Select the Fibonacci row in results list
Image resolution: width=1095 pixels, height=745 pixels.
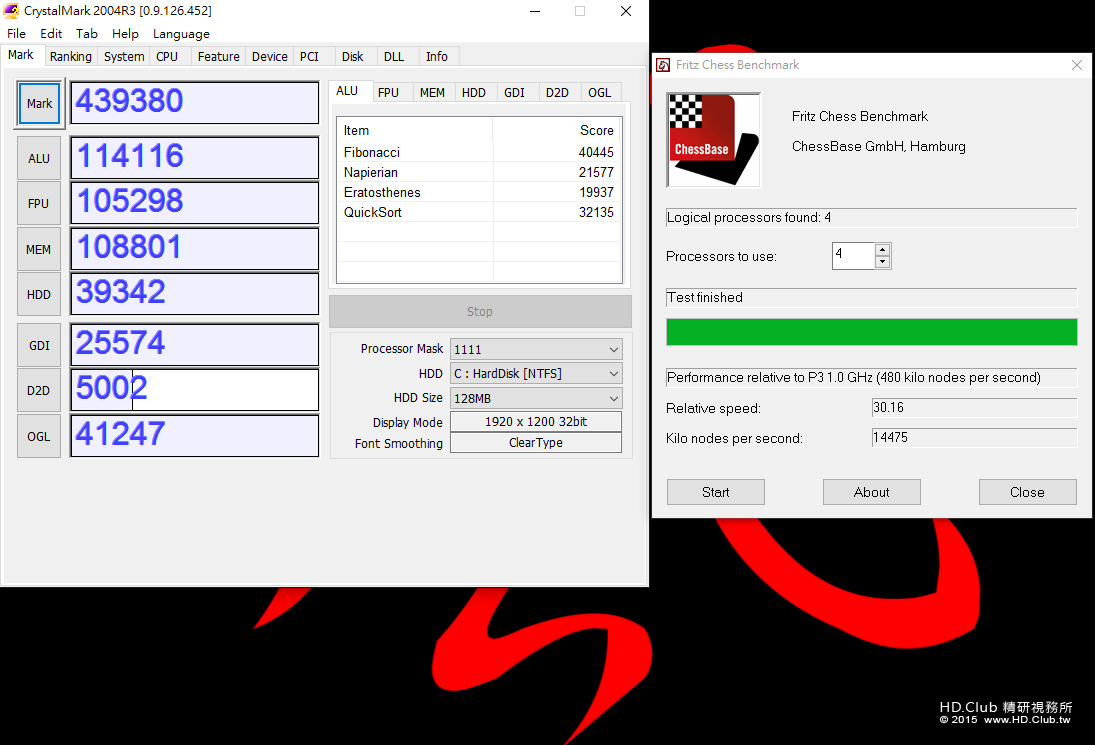pos(479,152)
